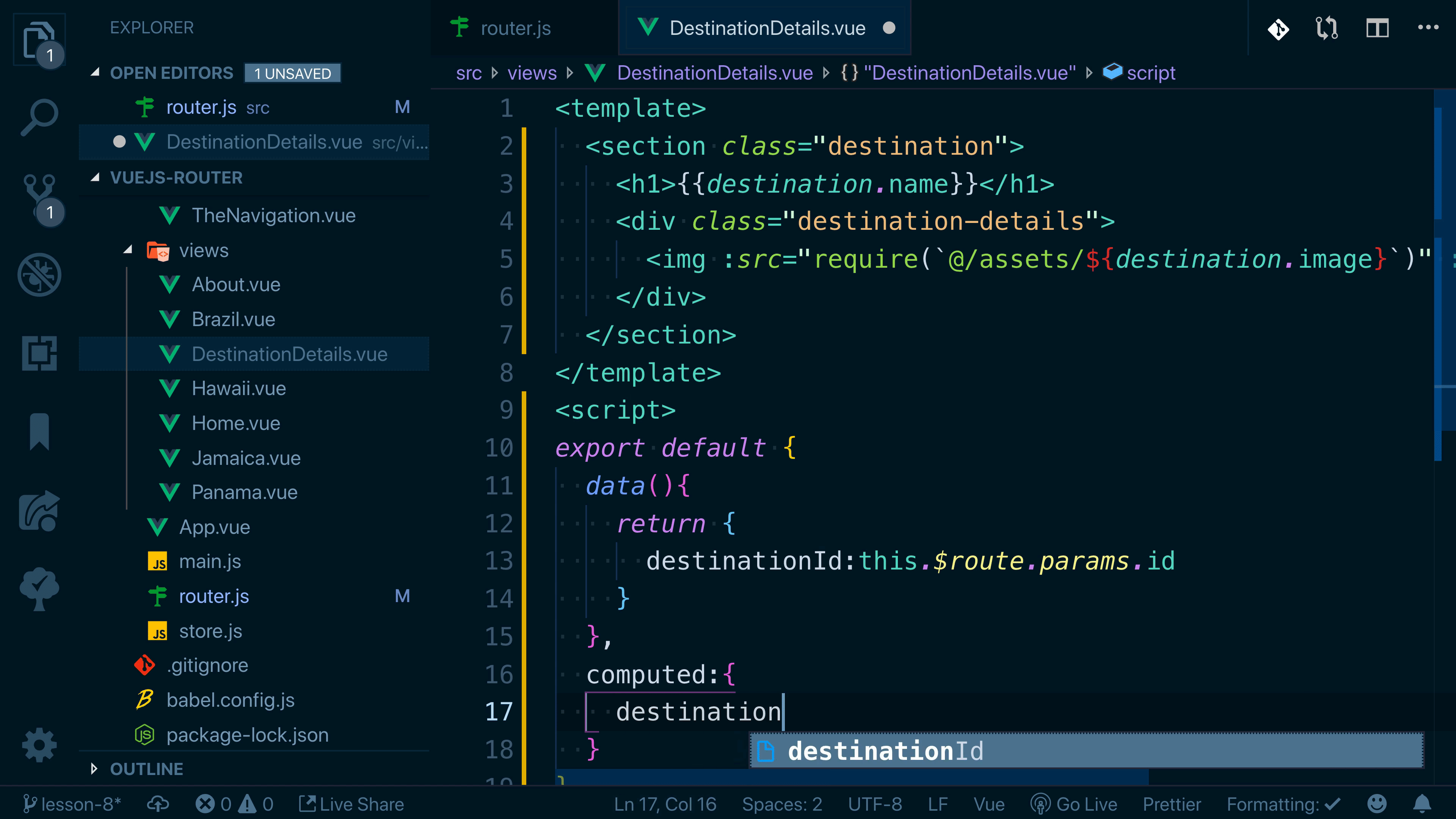Click the src breadcrumb

point(469,73)
